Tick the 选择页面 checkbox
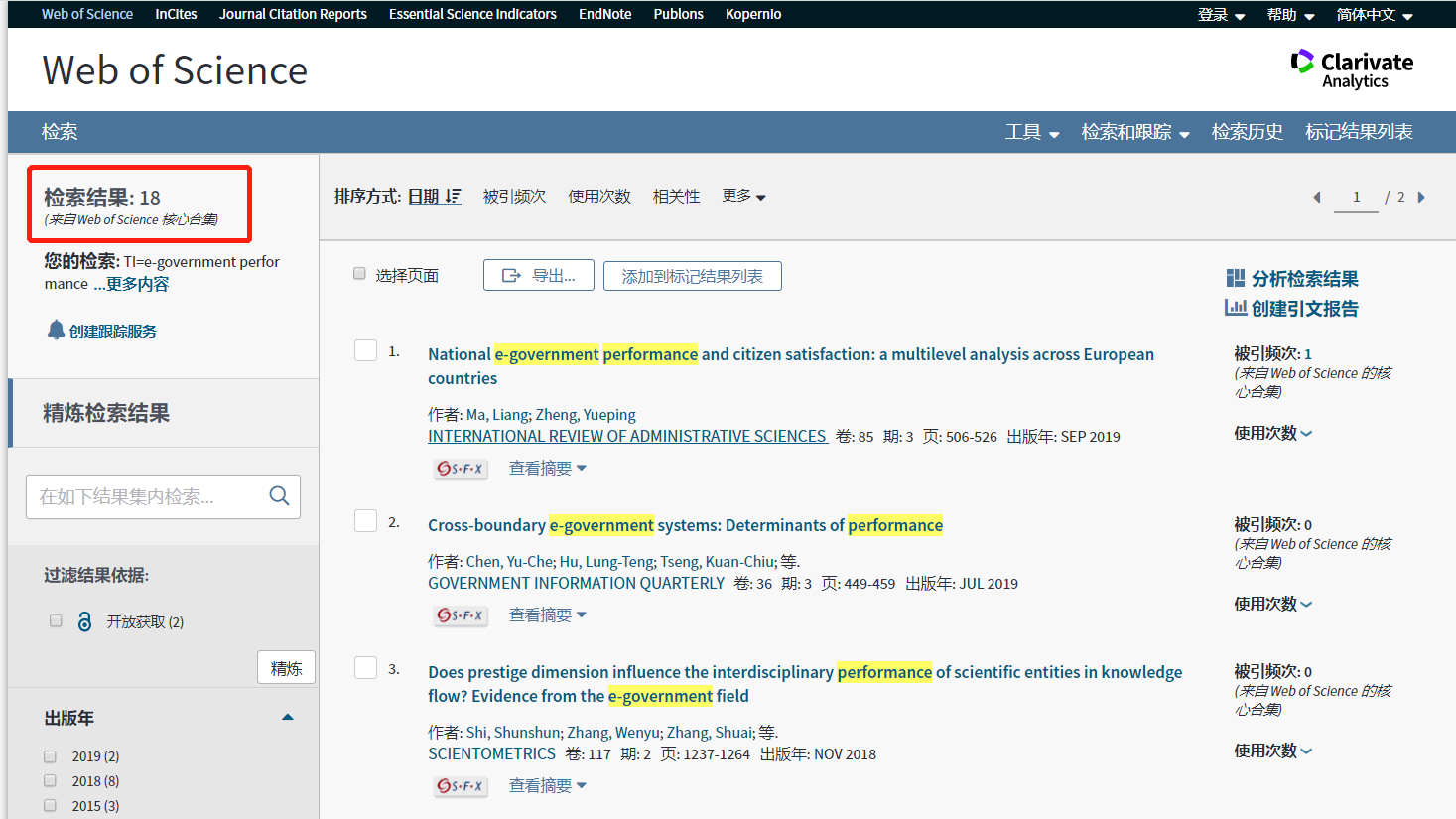1456x819 pixels. coord(359,274)
